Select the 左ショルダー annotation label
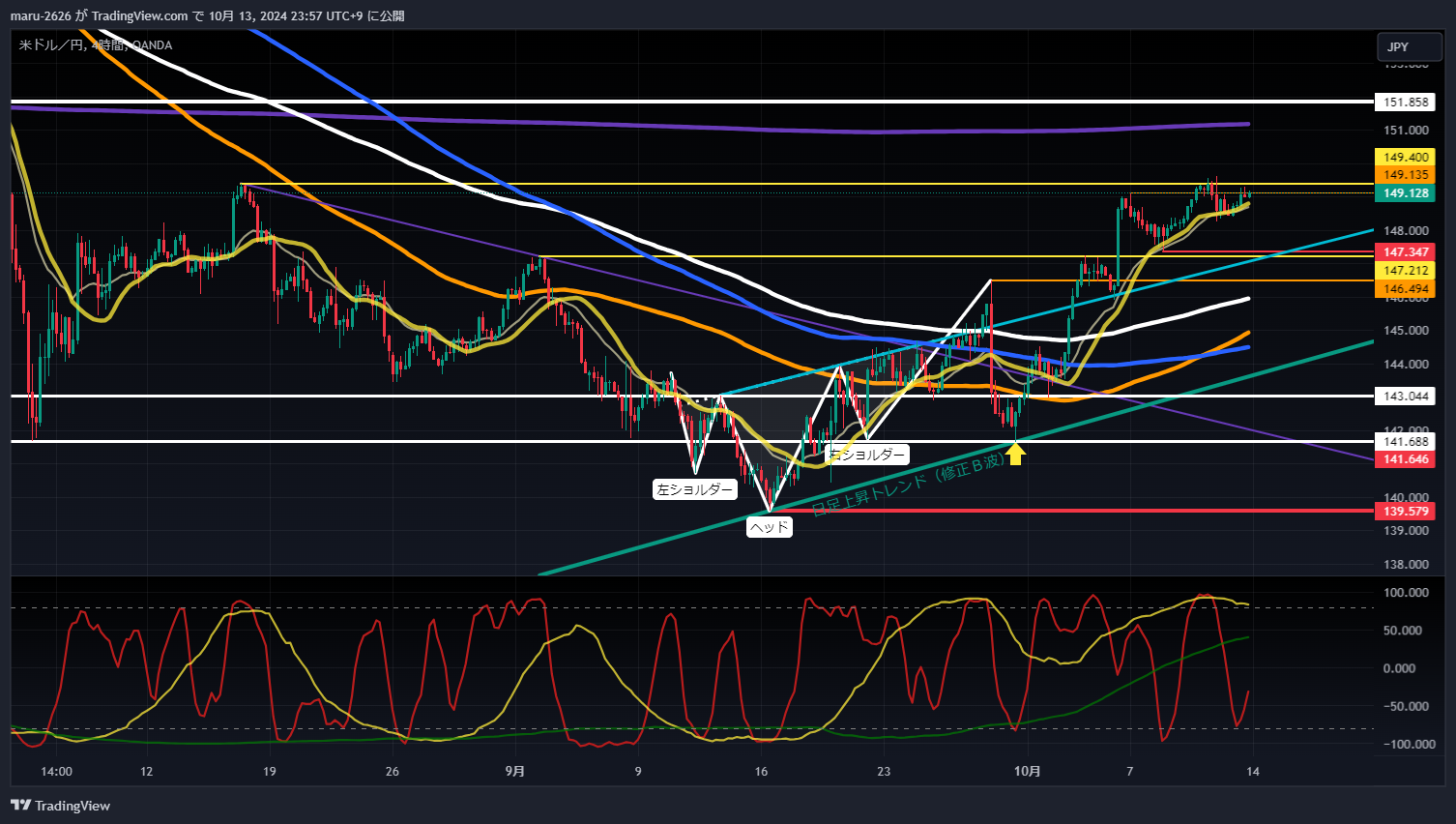Viewport: 1456px width, 824px height. pos(694,489)
